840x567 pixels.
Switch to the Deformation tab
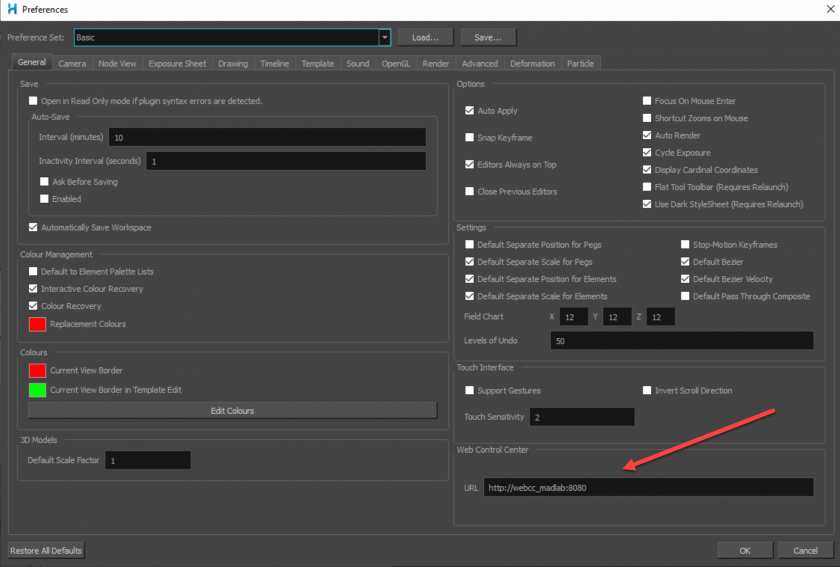(x=532, y=63)
